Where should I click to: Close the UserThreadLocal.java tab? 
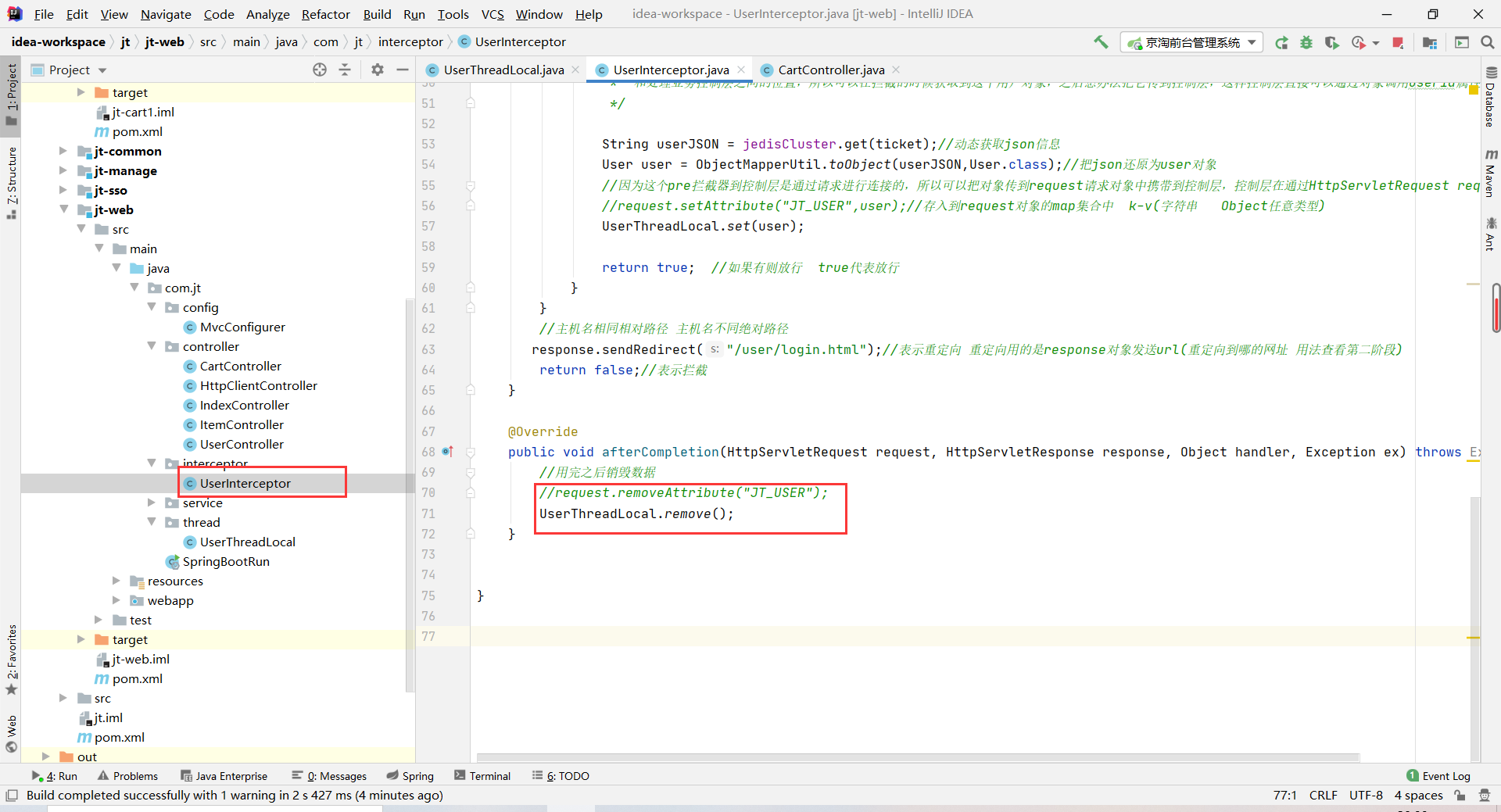pyautogui.click(x=575, y=70)
